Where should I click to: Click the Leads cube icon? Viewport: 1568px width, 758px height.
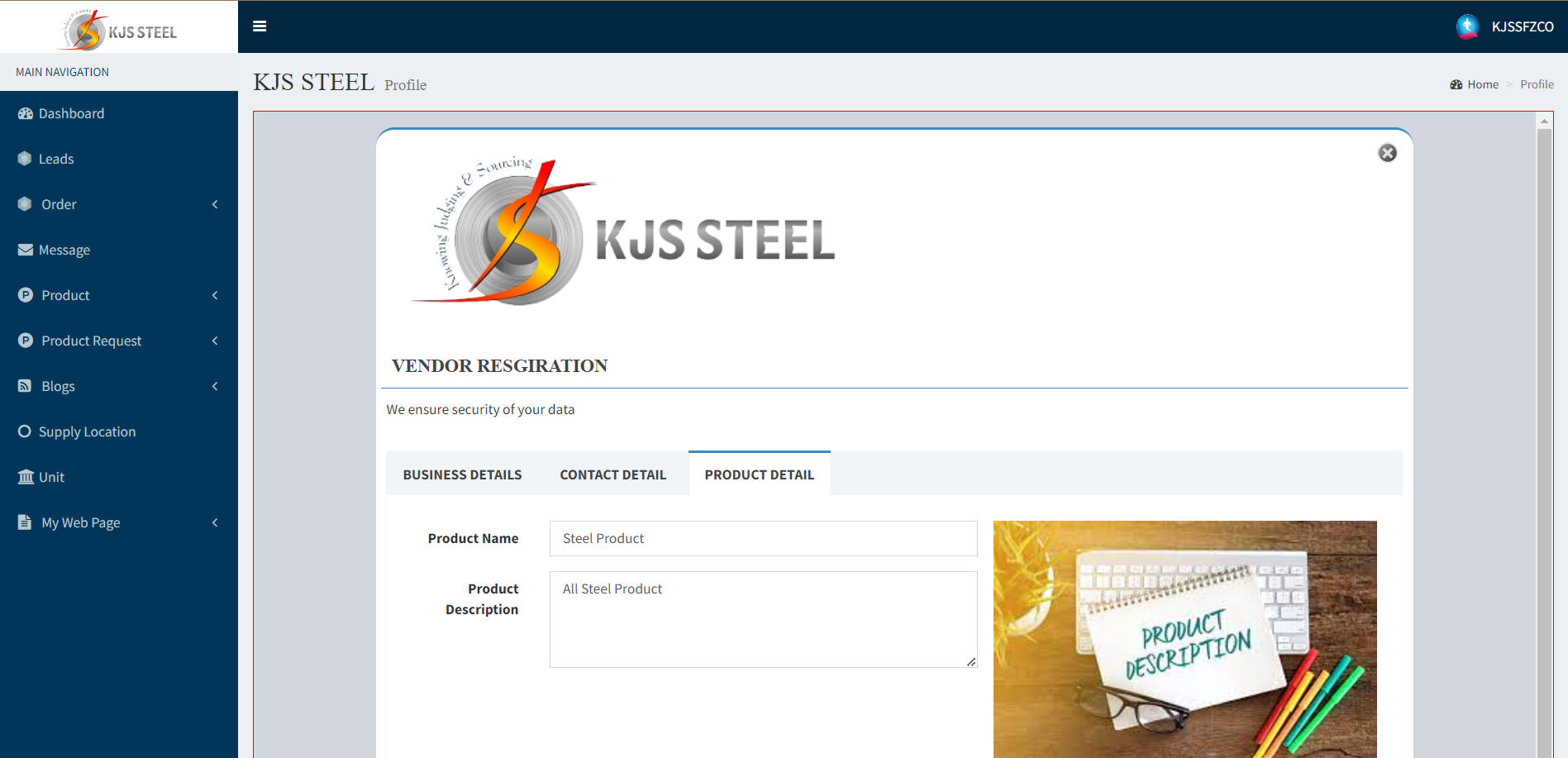[x=25, y=159]
